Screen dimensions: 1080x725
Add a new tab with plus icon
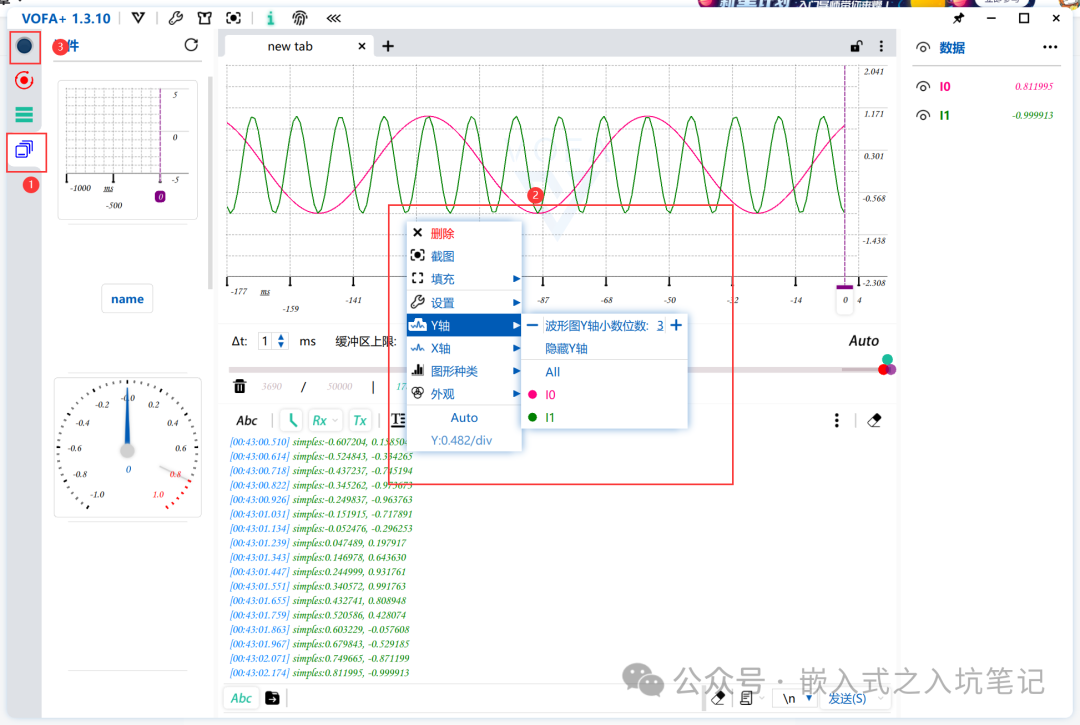pyautogui.click(x=388, y=46)
